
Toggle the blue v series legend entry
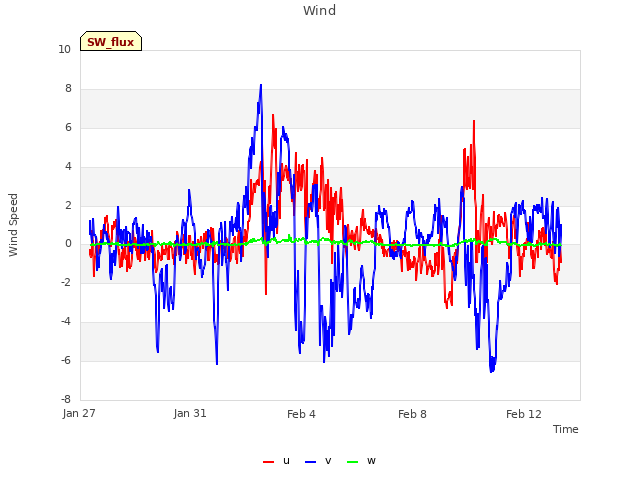click(318, 461)
